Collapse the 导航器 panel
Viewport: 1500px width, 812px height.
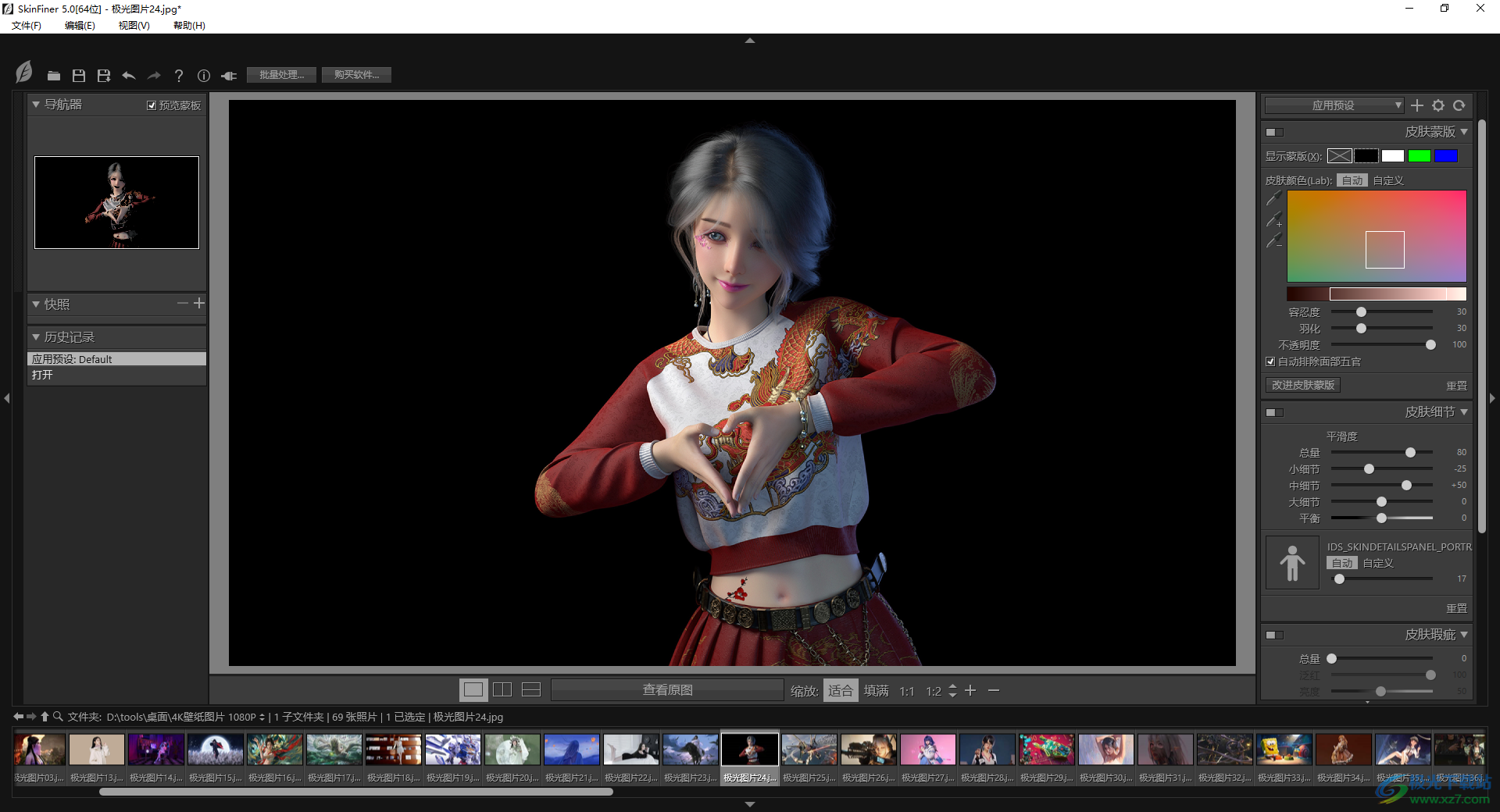coord(36,105)
